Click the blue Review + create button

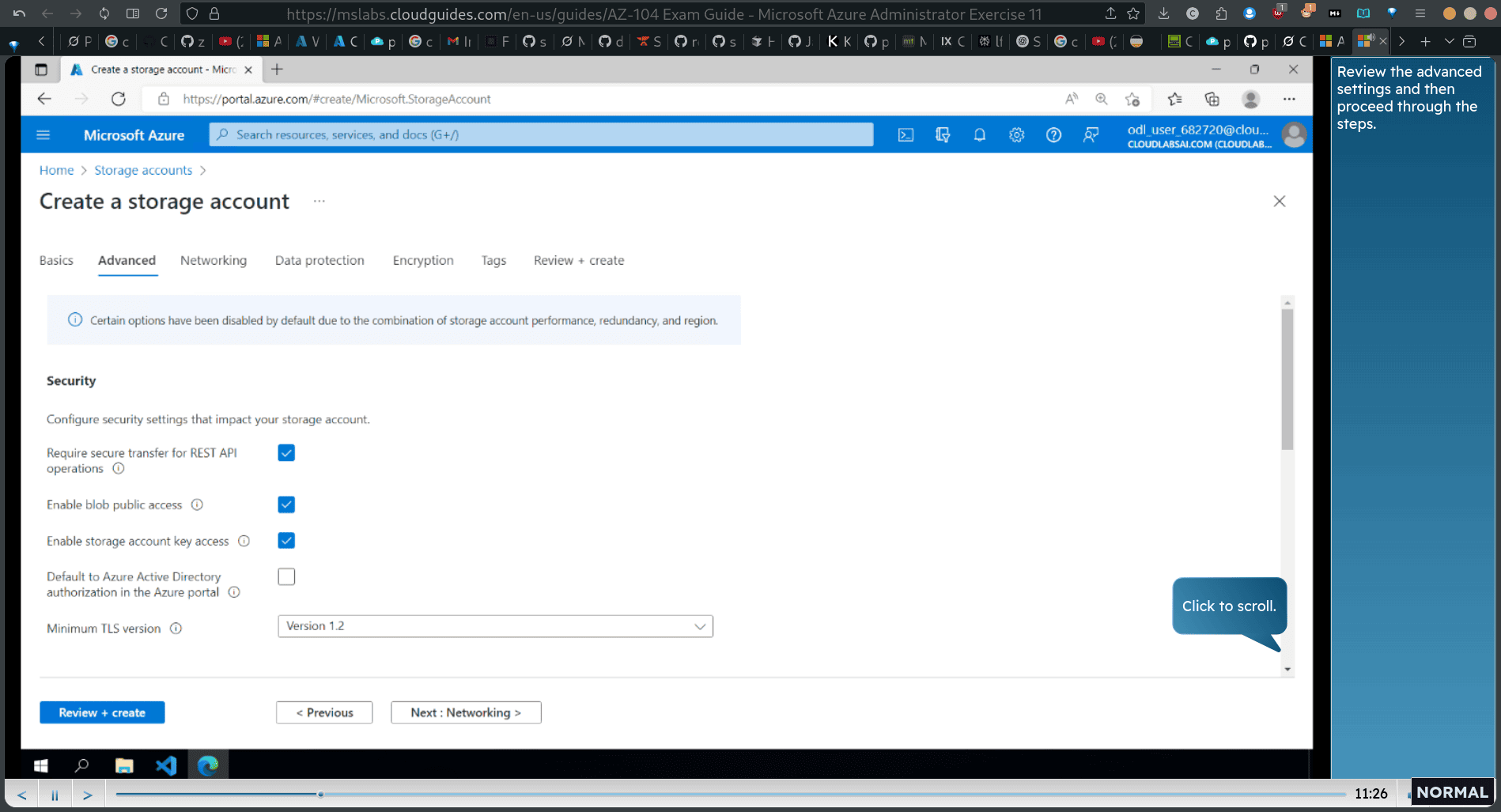click(x=102, y=712)
